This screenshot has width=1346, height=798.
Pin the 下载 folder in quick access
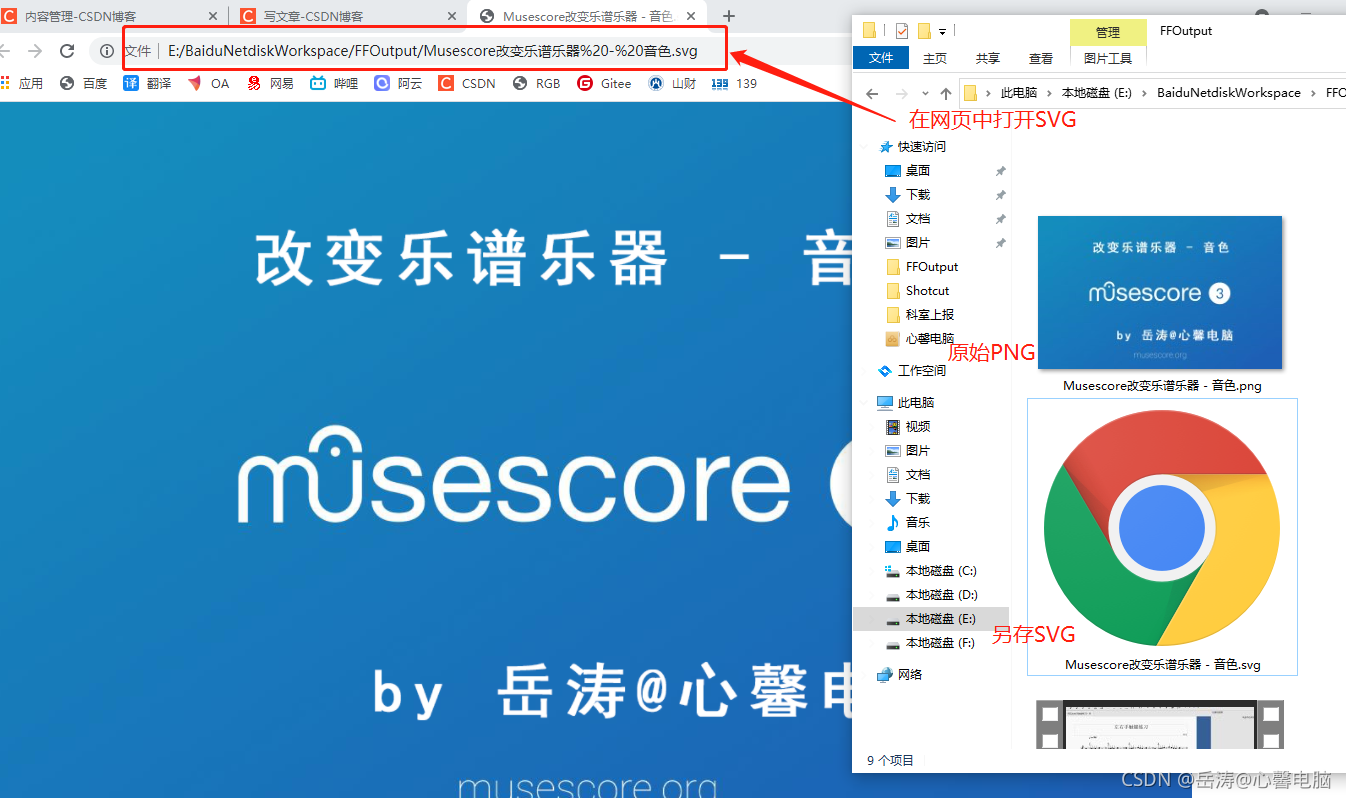(x=999, y=194)
